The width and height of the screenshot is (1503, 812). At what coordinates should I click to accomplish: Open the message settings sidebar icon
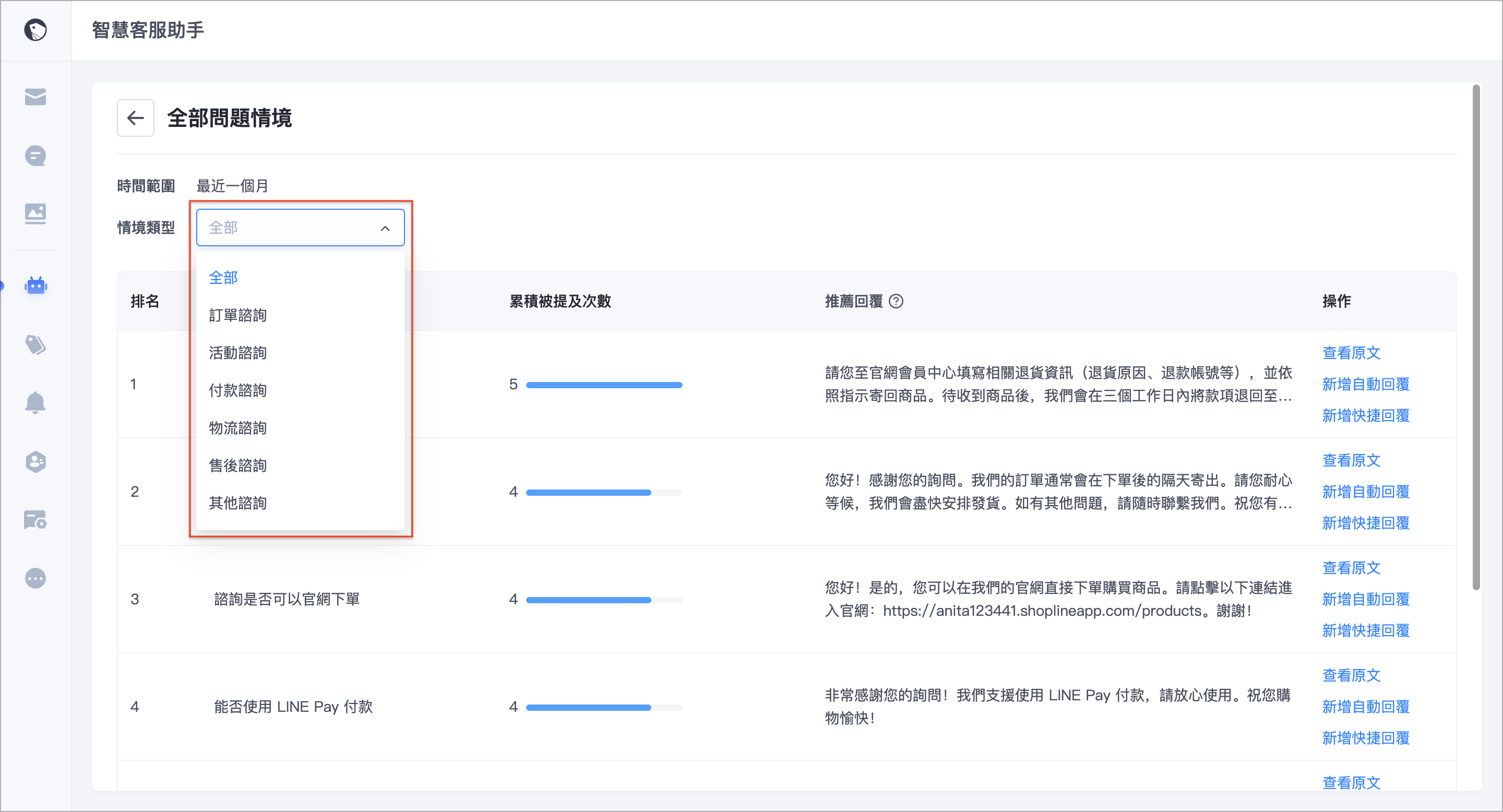point(35,520)
